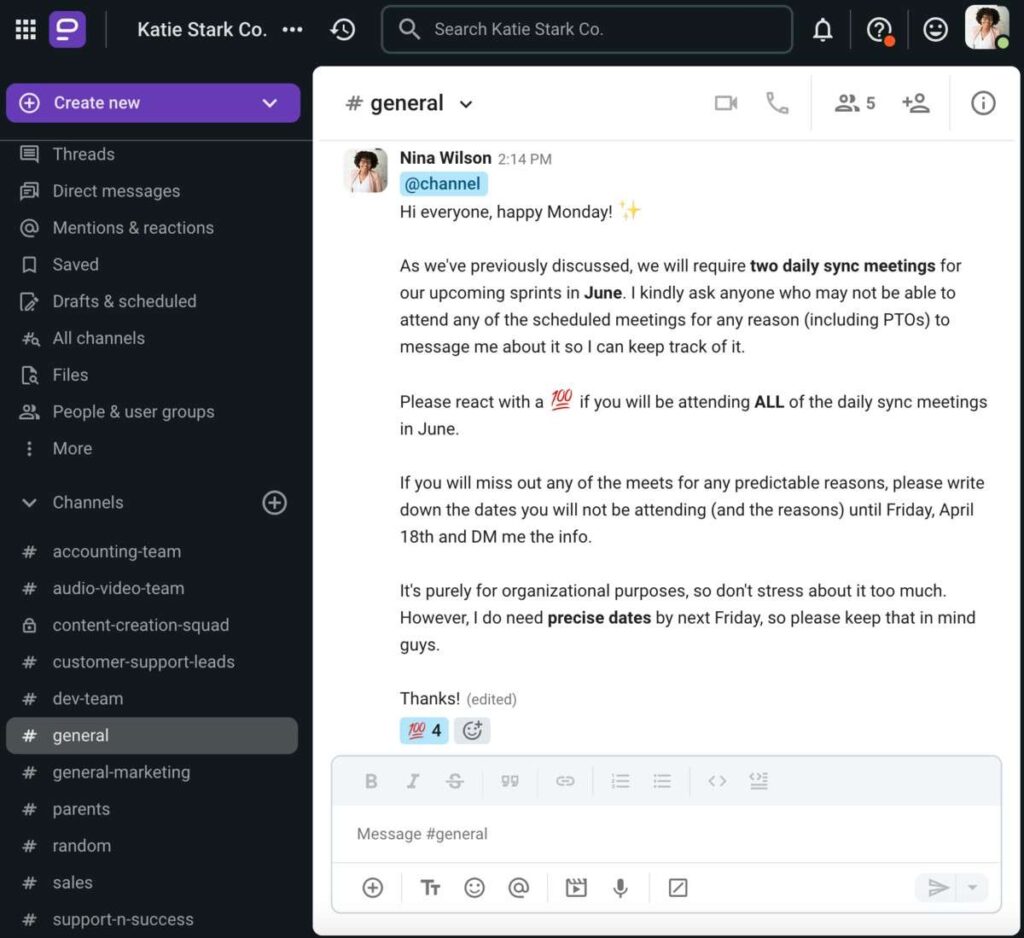Collapse the Channels section
This screenshot has width=1024, height=938.
click(x=30, y=503)
